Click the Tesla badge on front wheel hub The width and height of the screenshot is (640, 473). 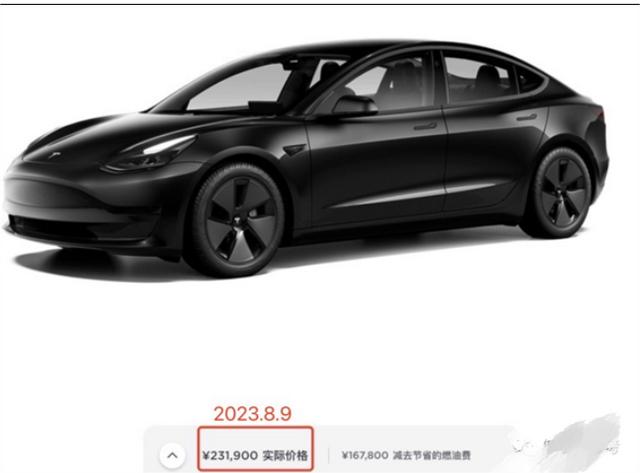[239, 224]
